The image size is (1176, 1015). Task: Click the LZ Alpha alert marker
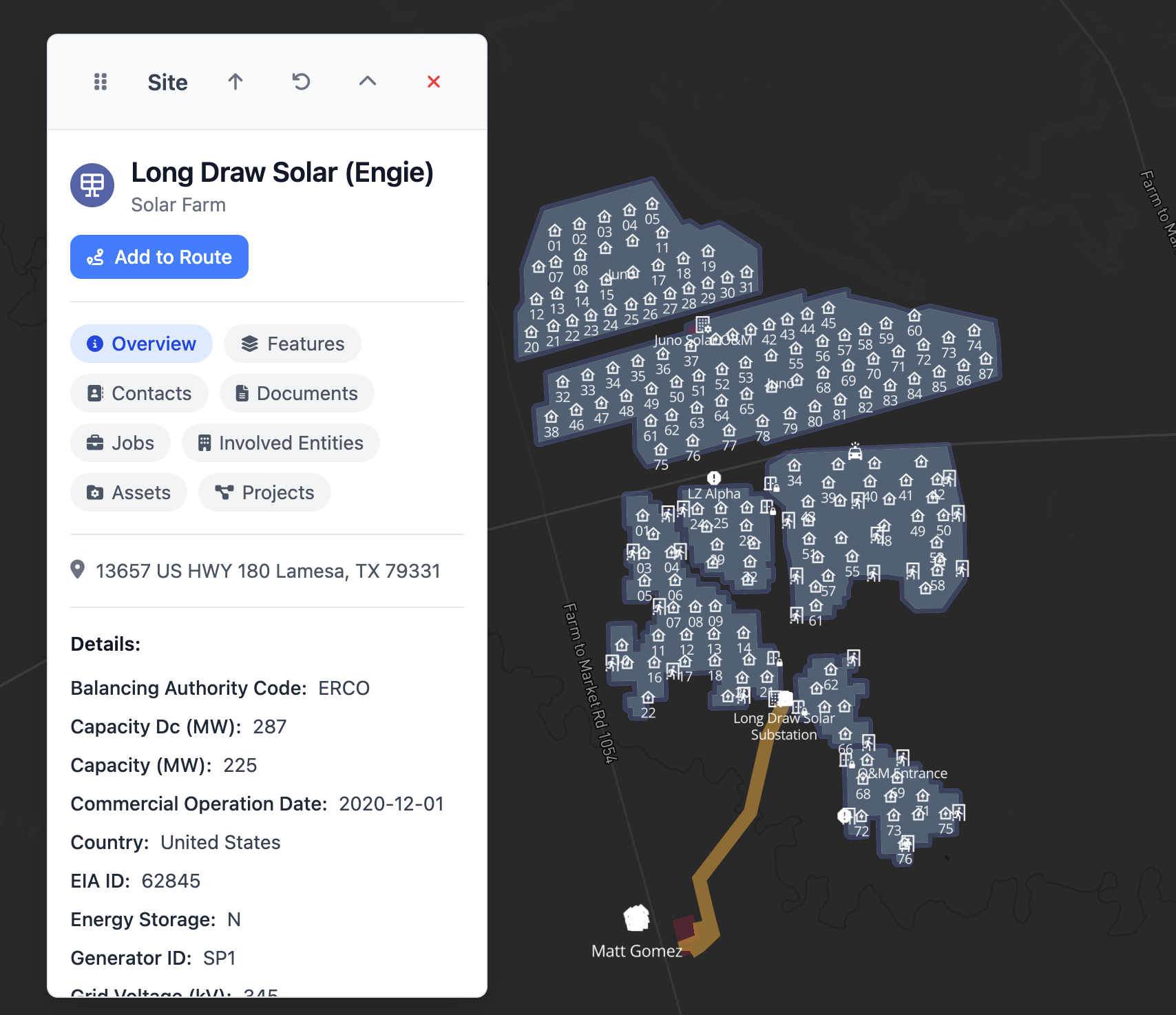coord(714,477)
